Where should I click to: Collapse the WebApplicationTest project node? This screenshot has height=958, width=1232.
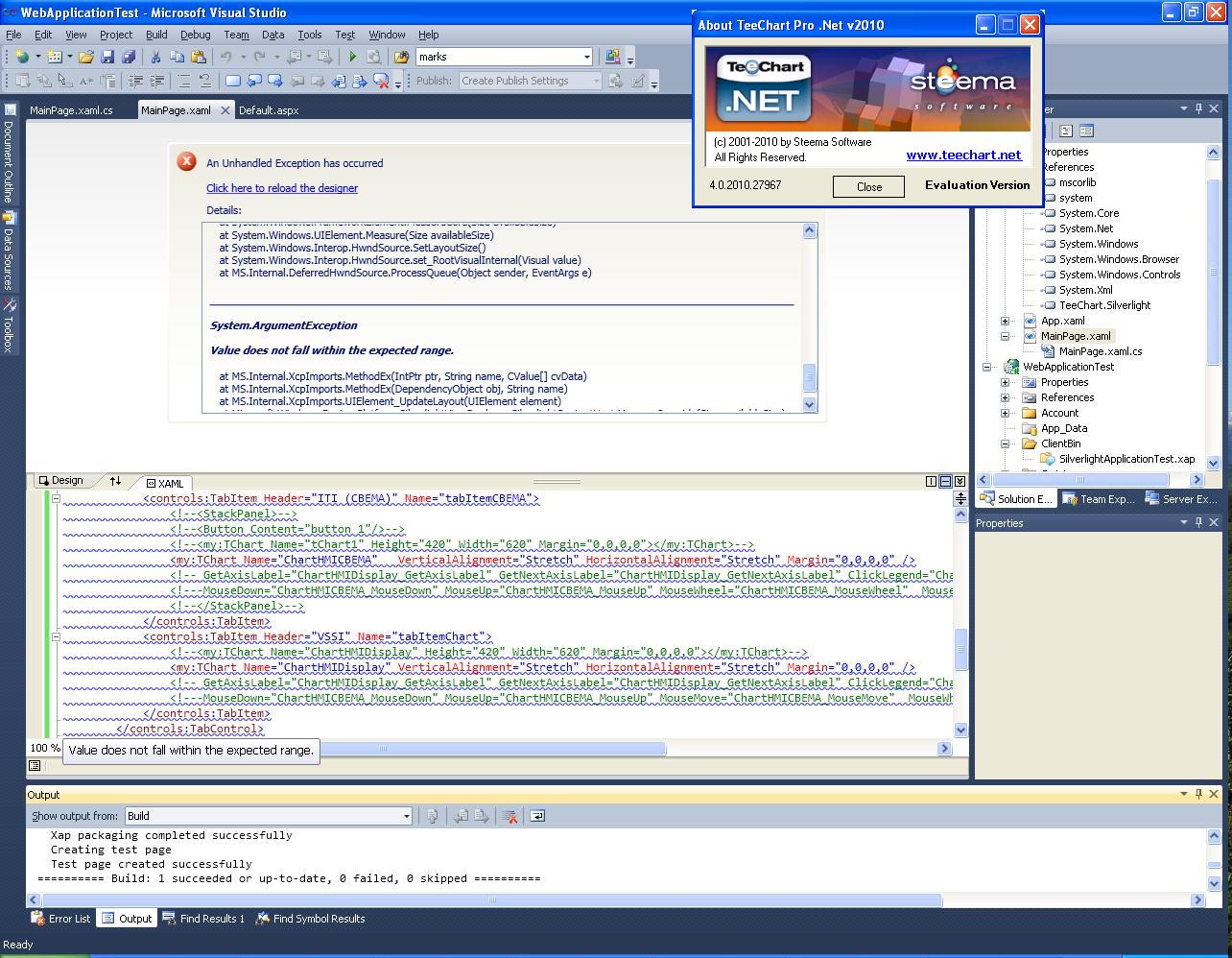click(986, 367)
